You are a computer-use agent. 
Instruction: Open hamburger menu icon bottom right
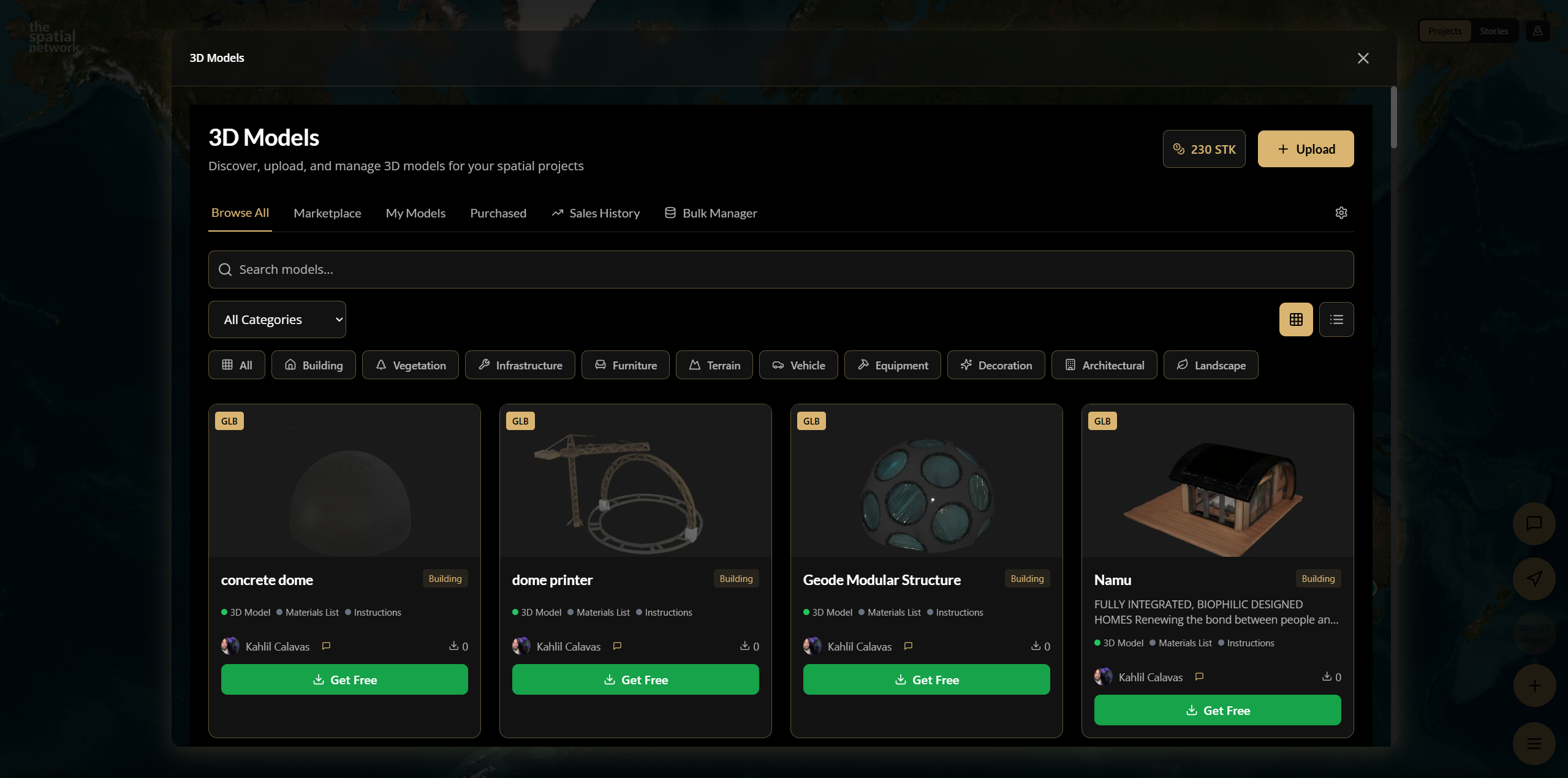[x=1534, y=744]
